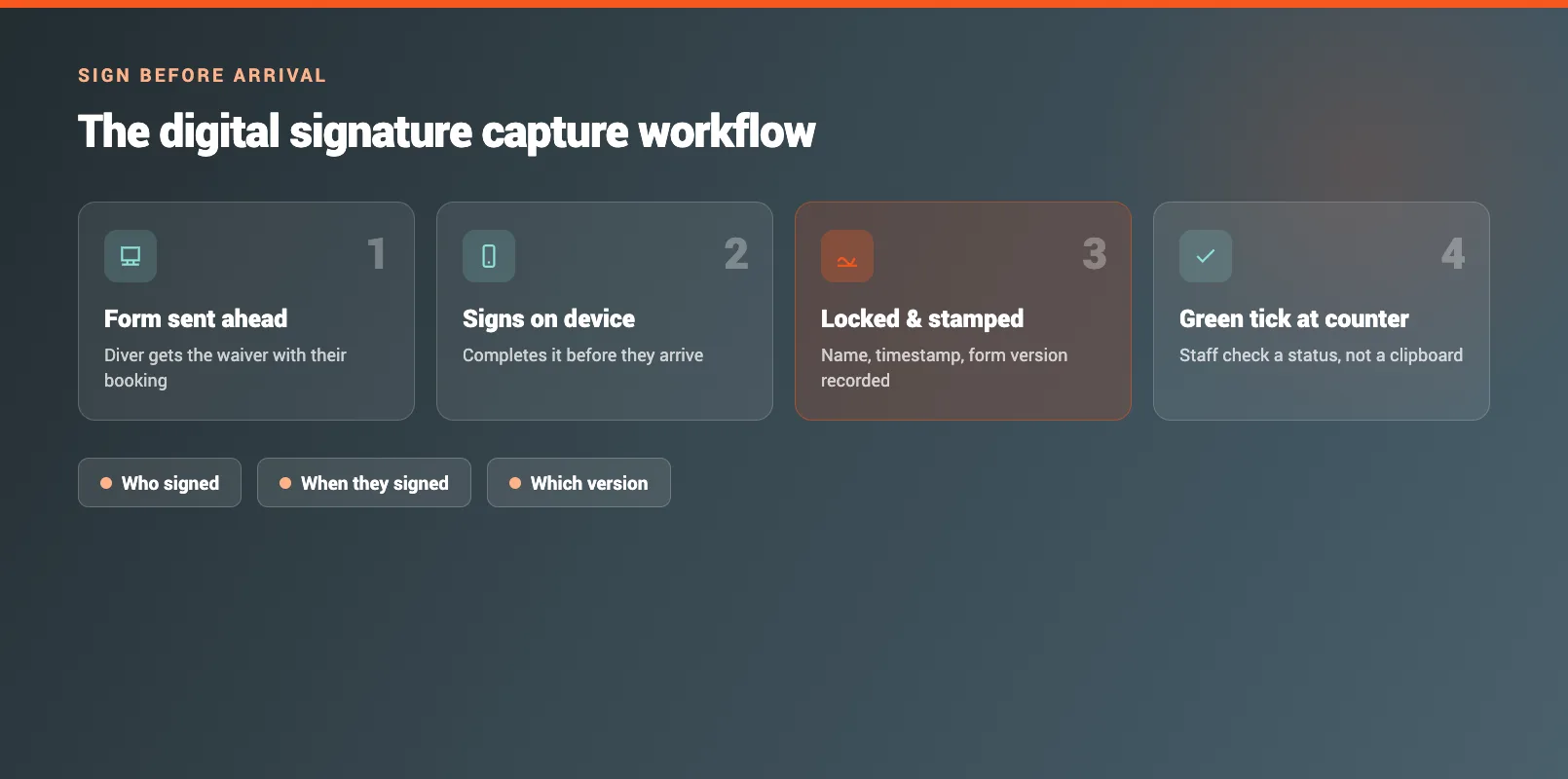This screenshot has width=1568, height=779.
Task: Click the step number 1
Action: tap(376, 254)
